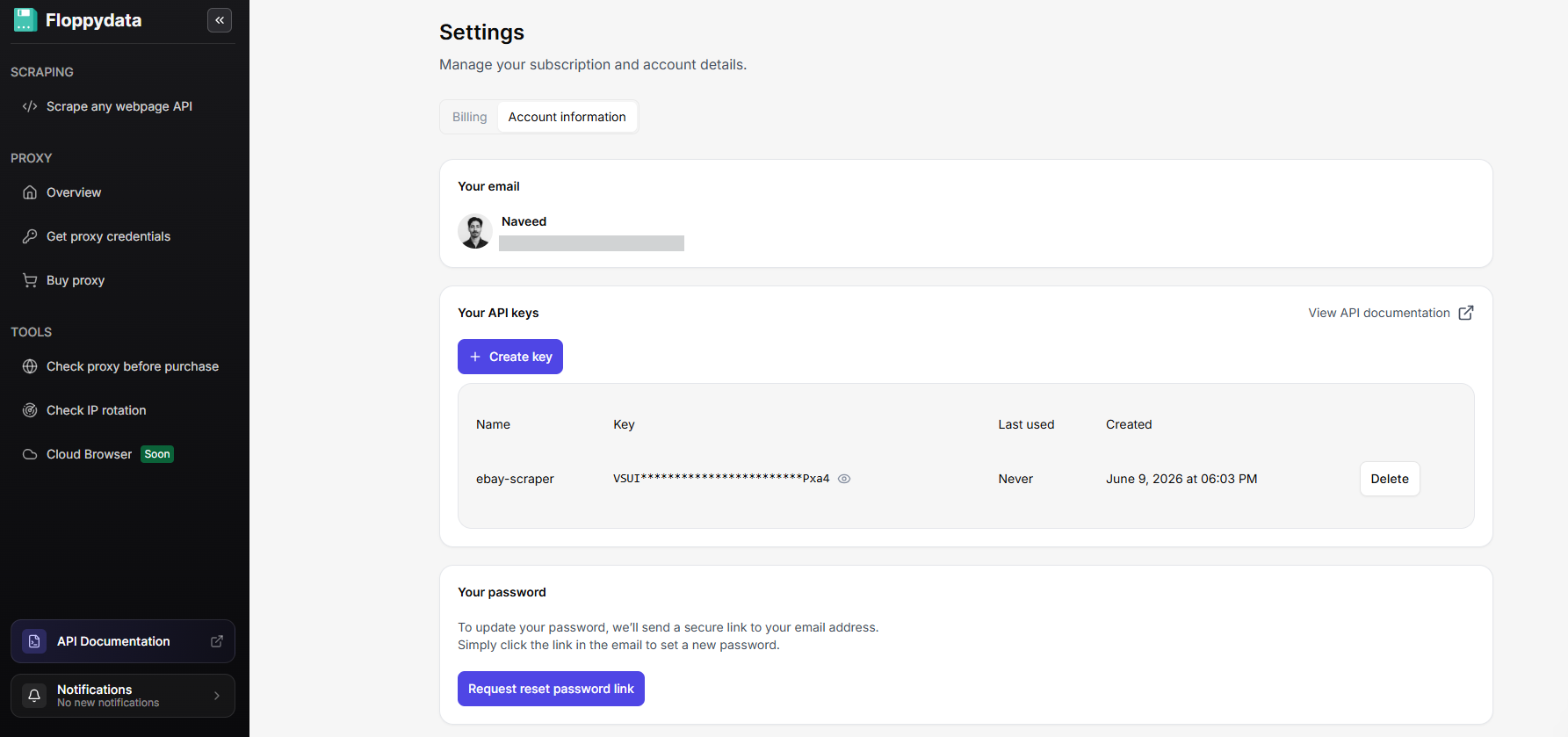Click the key icon beside Get proxy credentials
The width and height of the screenshot is (1568, 737).
pos(30,236)
